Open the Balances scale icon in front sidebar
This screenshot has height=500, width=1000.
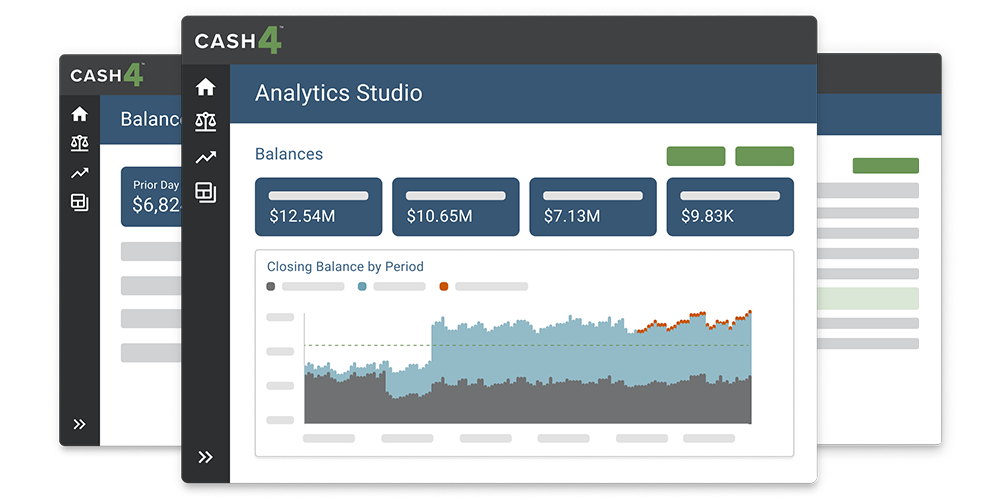click(x=205, y=122)
